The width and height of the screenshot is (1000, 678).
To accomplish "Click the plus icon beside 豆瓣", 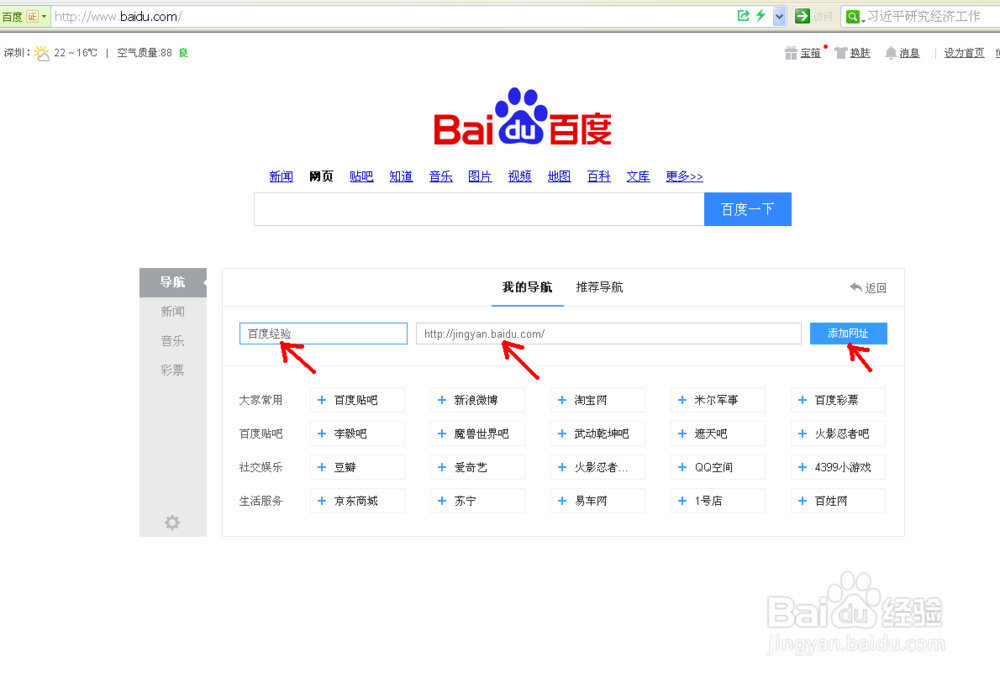I will pos(322,467).
